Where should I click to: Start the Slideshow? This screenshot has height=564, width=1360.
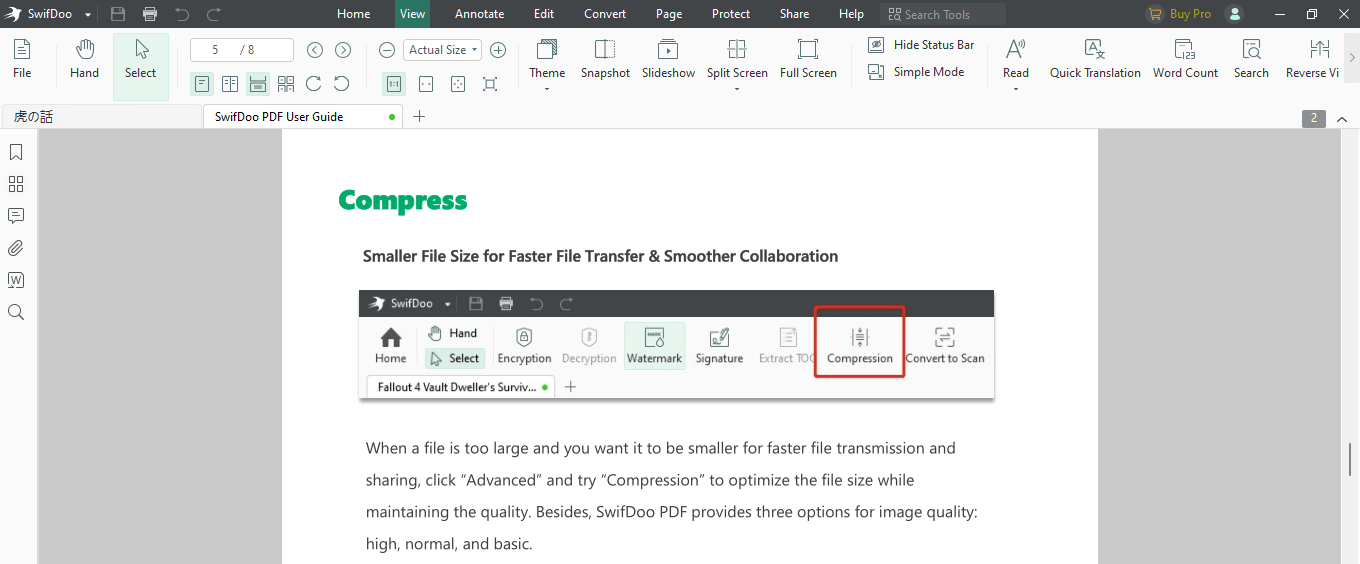tap(668, 60)
